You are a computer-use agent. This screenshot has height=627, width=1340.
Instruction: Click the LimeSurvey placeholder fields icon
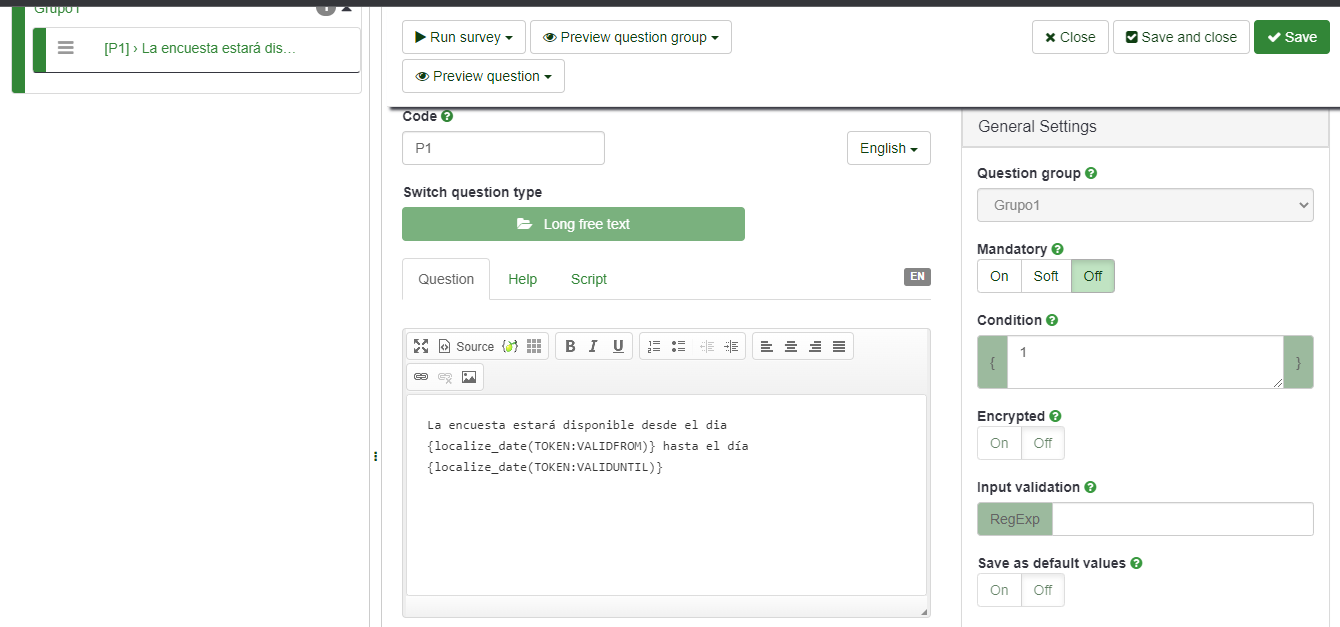point(509,346)
